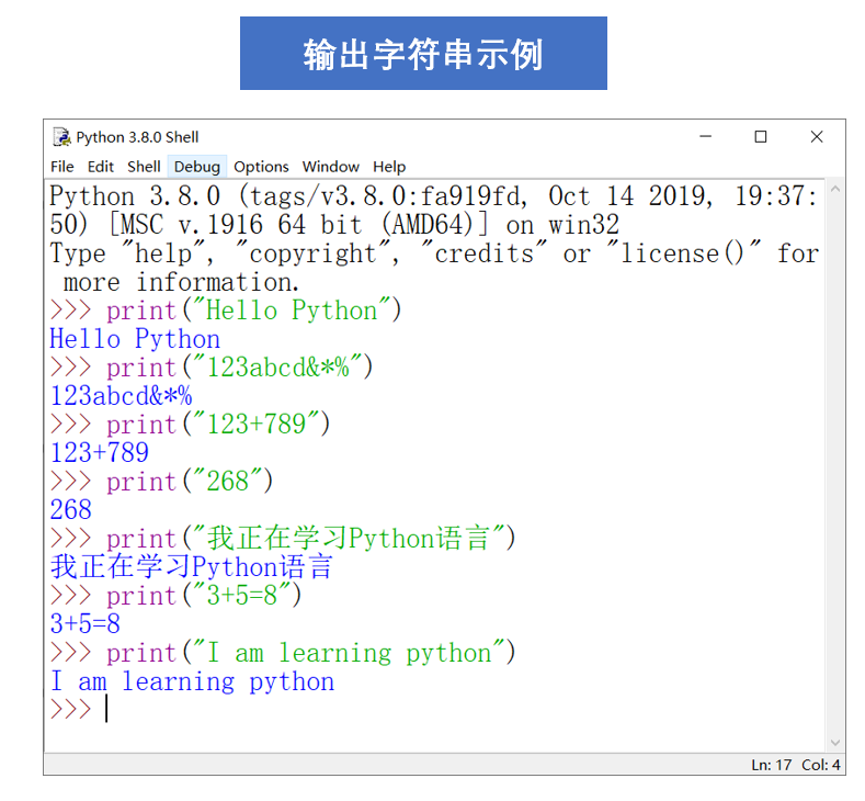Click the print("123abcd&*%") line
Screen dimensions: 865x801
[211, 367]
